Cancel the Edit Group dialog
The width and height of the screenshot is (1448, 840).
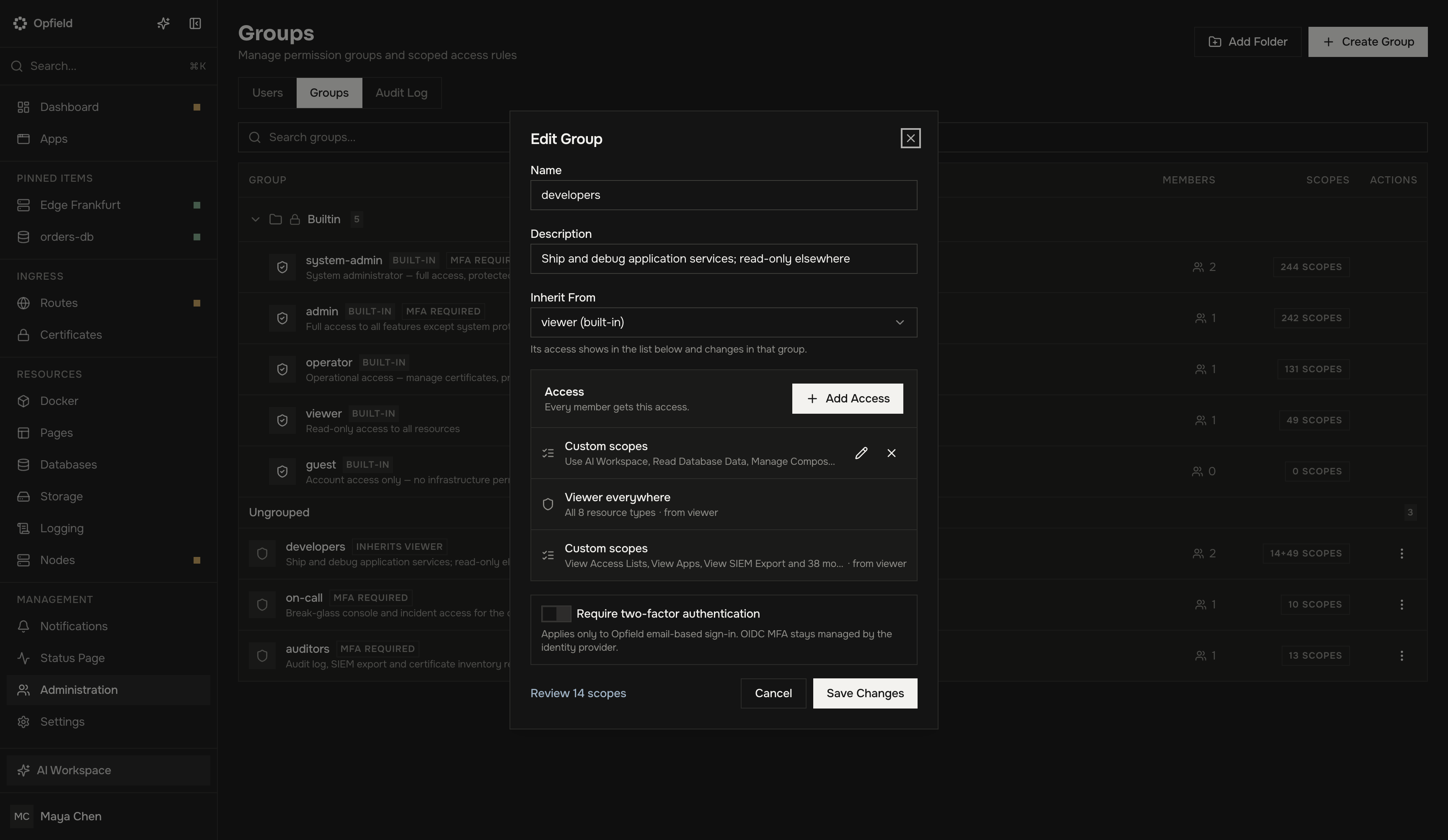[773, 693]
